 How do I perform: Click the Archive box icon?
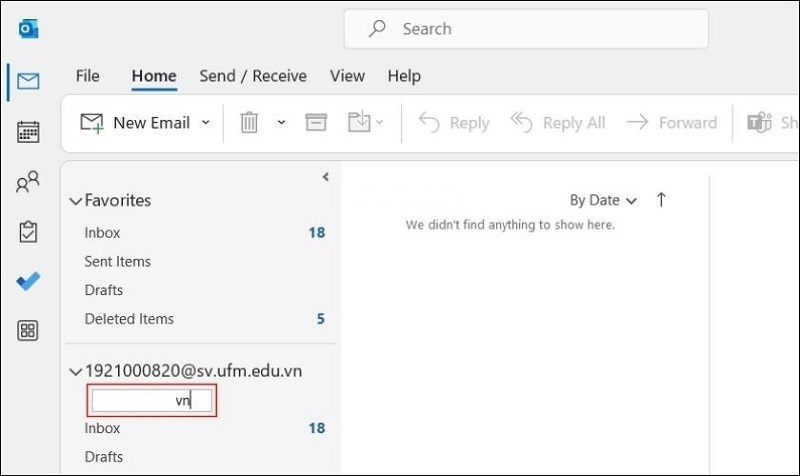(x=316, y=122)
